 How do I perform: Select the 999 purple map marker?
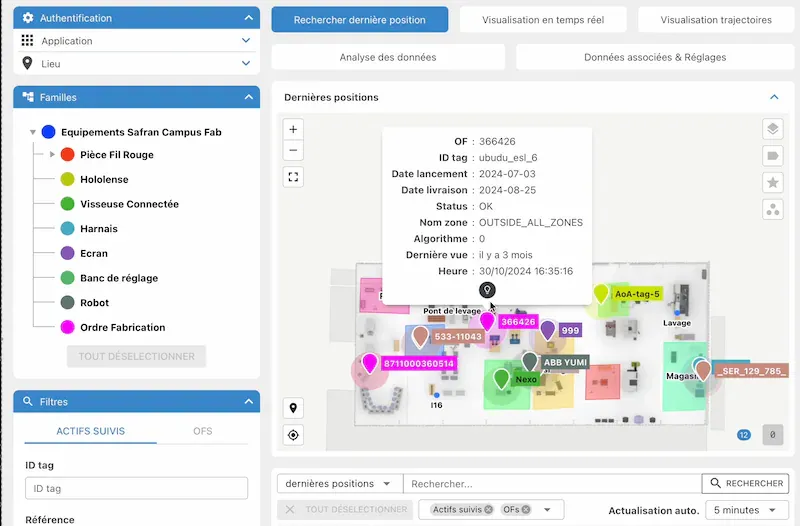[547, 330]
